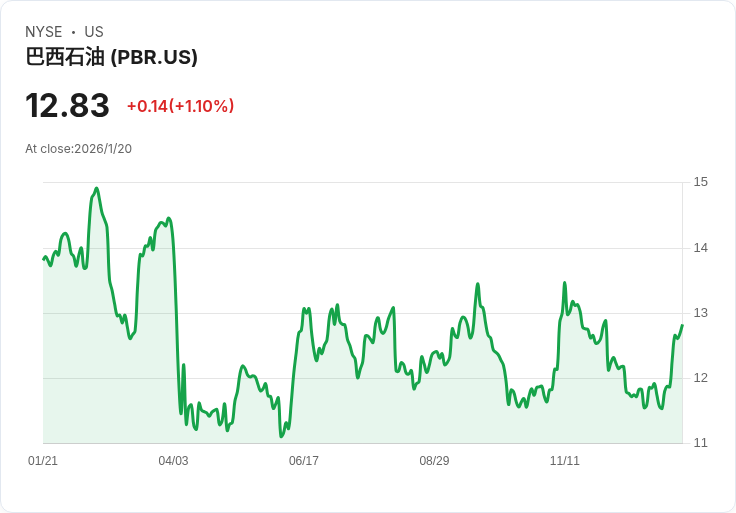Click the NYSE exchange label

[44, 32]
